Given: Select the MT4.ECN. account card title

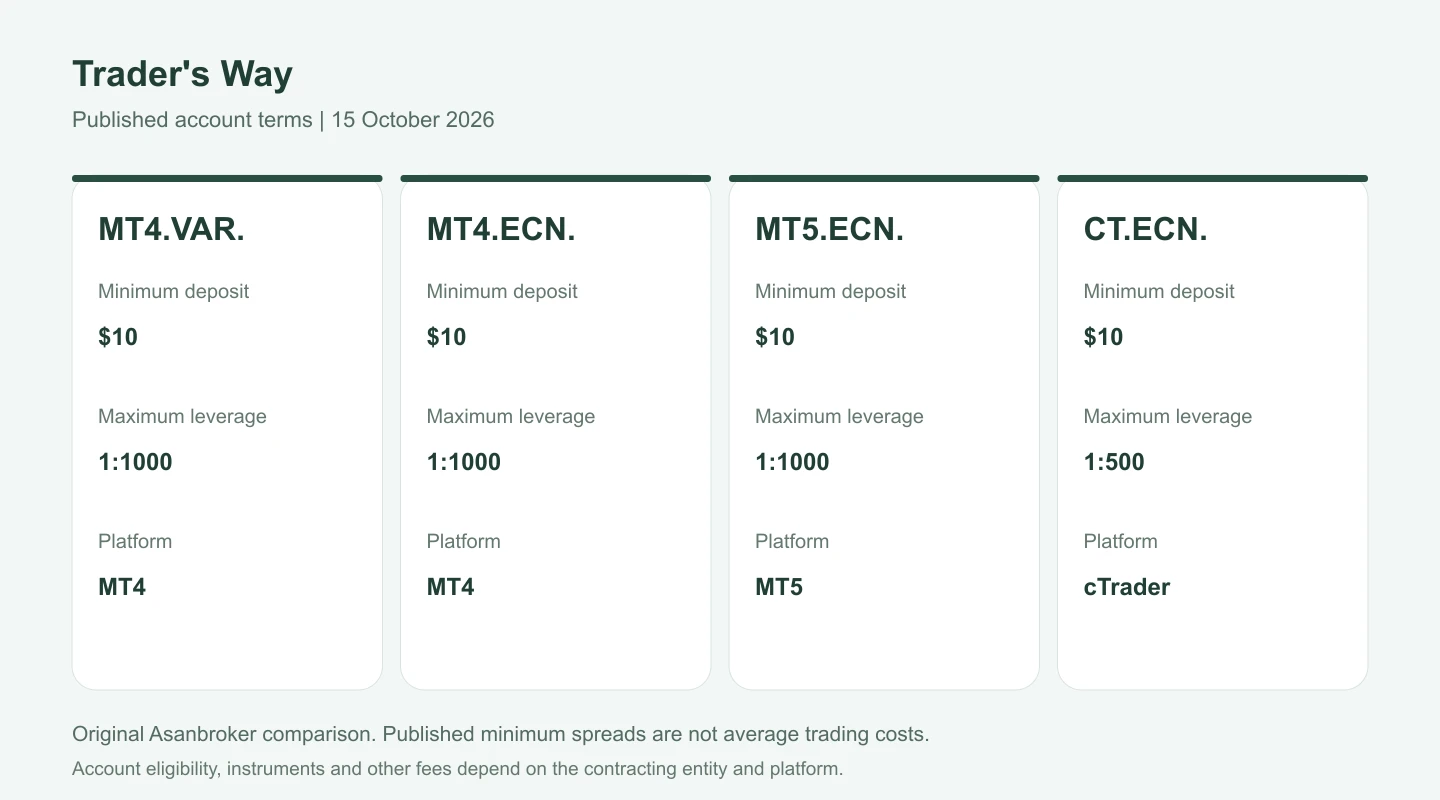Looking at the screenshot, I should 501,230.
